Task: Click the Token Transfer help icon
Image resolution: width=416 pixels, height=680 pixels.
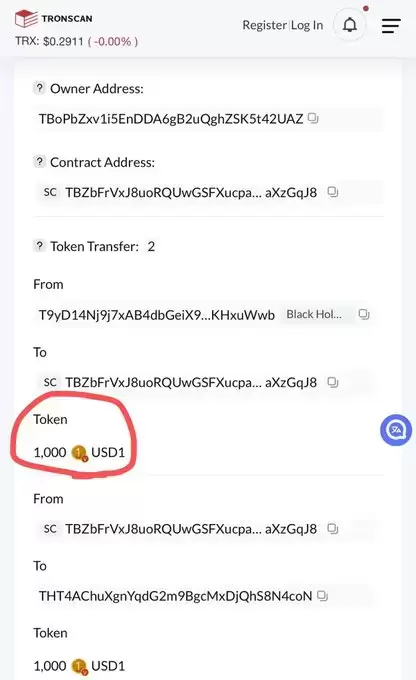Action: point(39,246)
